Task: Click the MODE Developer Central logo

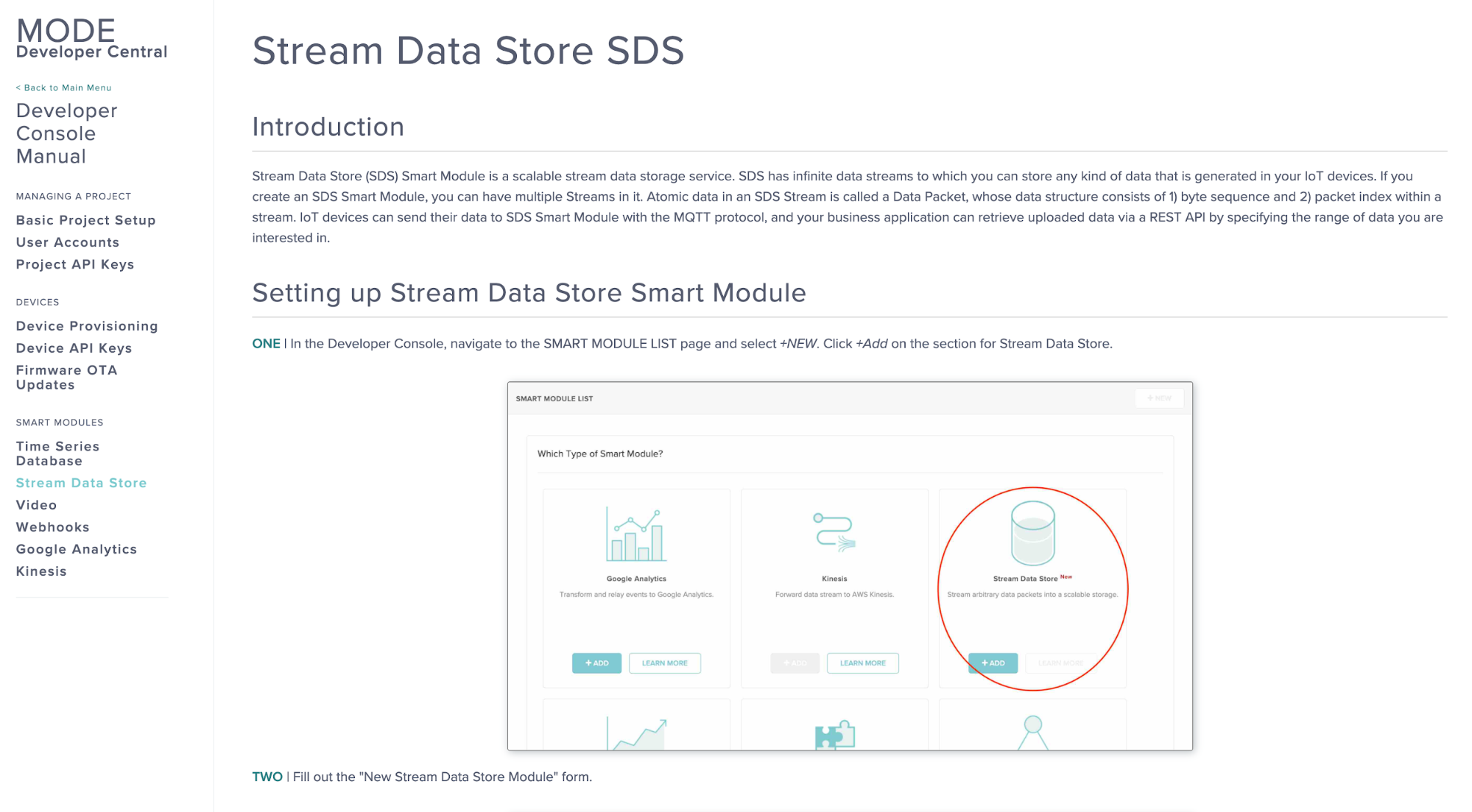Action: (x=91, y=38)
